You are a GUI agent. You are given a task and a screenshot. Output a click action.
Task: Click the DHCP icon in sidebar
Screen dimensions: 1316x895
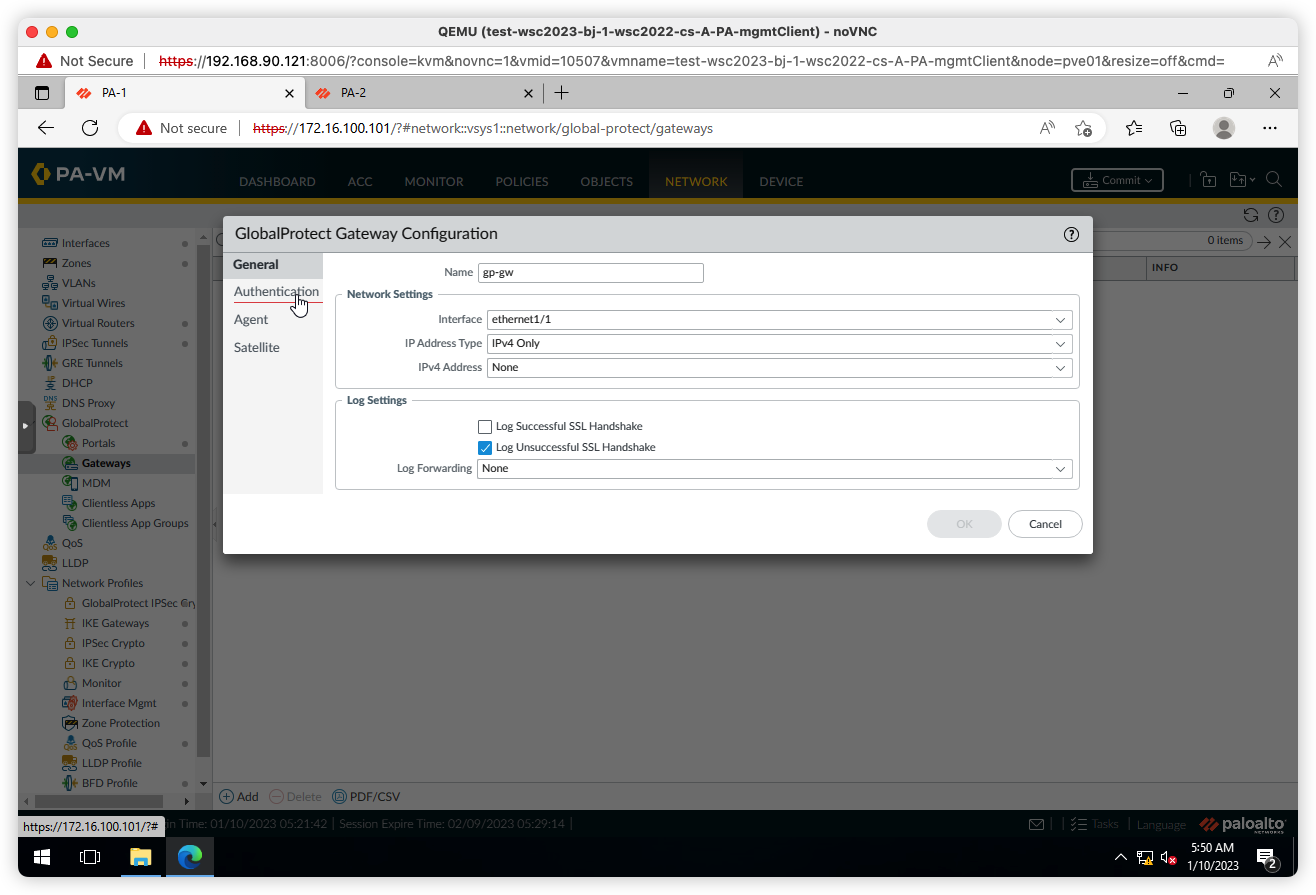point(50,383)
